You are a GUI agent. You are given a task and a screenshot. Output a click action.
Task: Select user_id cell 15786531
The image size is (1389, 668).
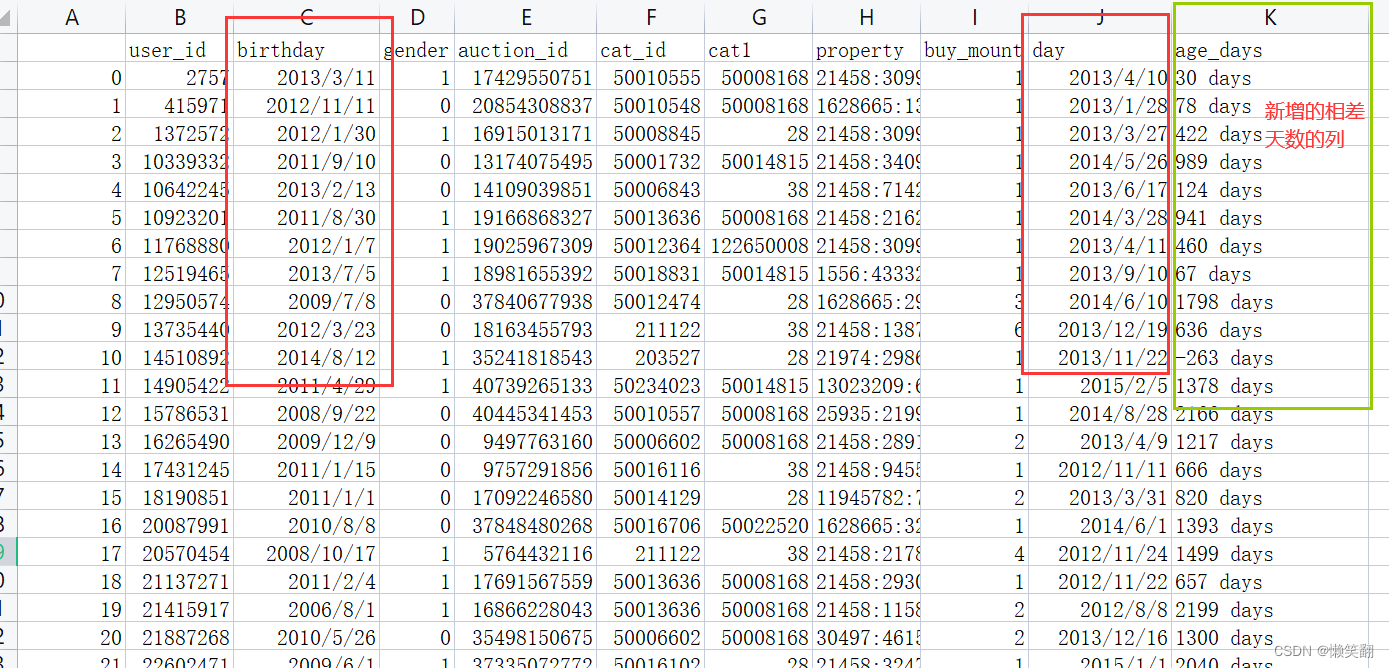(x=179, y=414)
